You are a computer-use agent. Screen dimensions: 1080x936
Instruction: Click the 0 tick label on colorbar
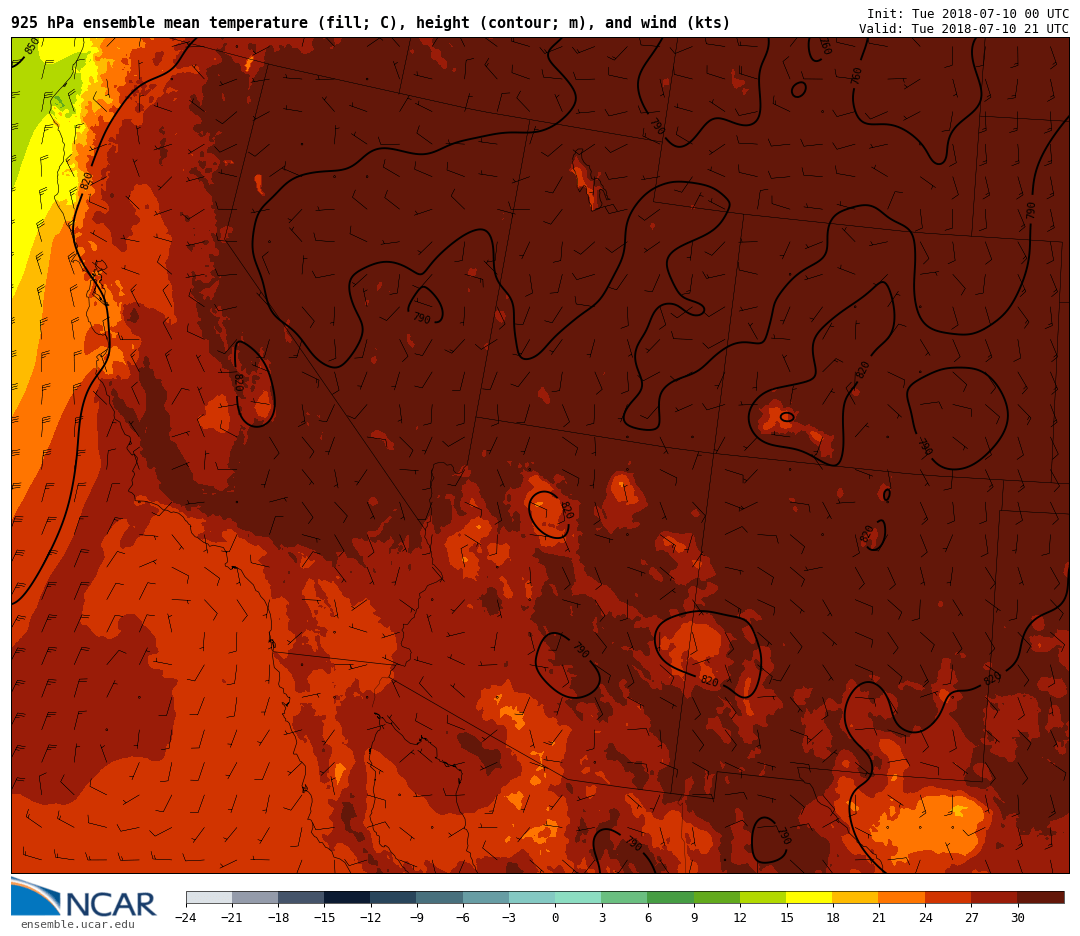pos(555,918)
